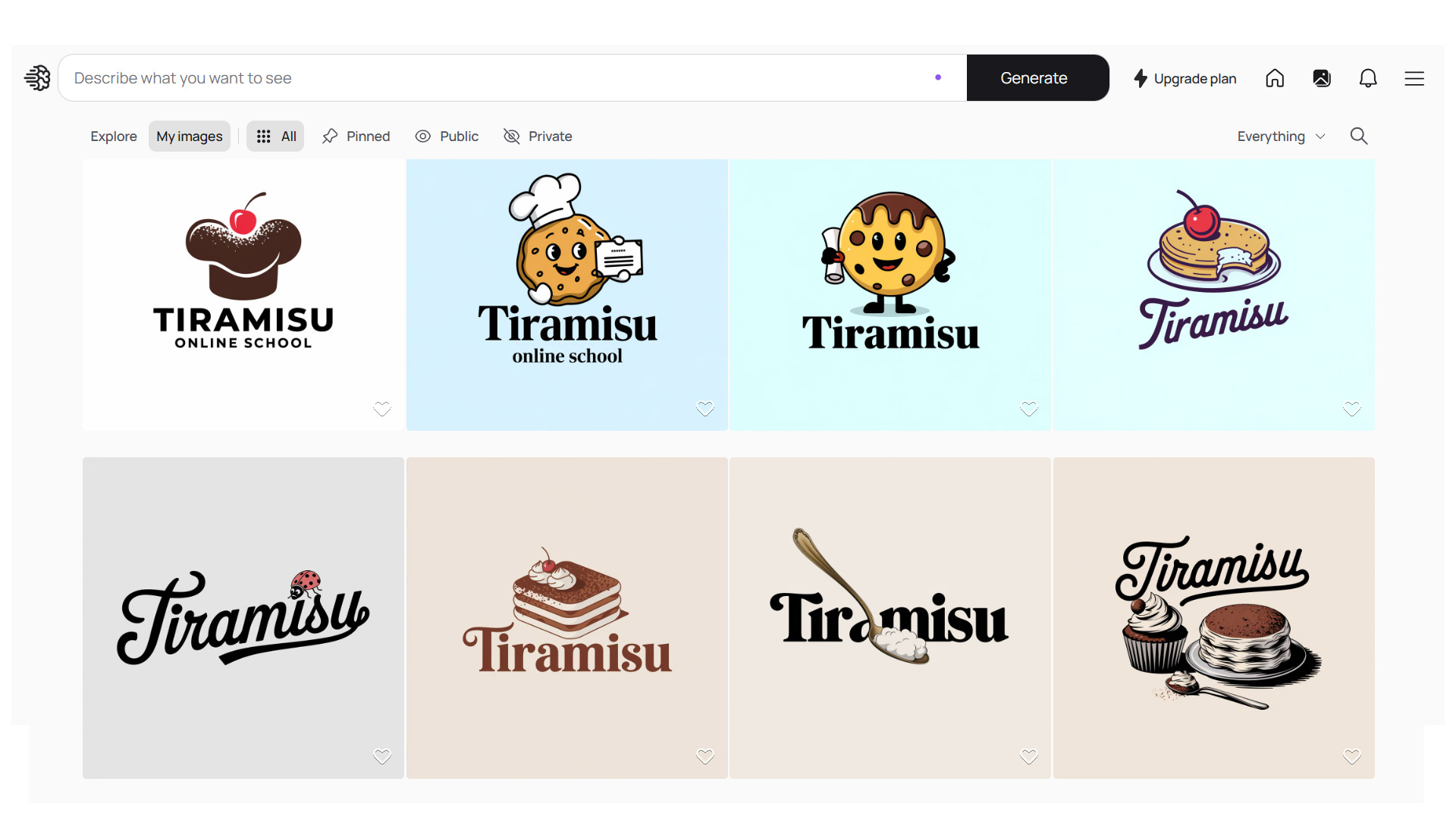Select the tiramisu cake slice thumbnail
1456x819 pixels.
click(566, 616)
